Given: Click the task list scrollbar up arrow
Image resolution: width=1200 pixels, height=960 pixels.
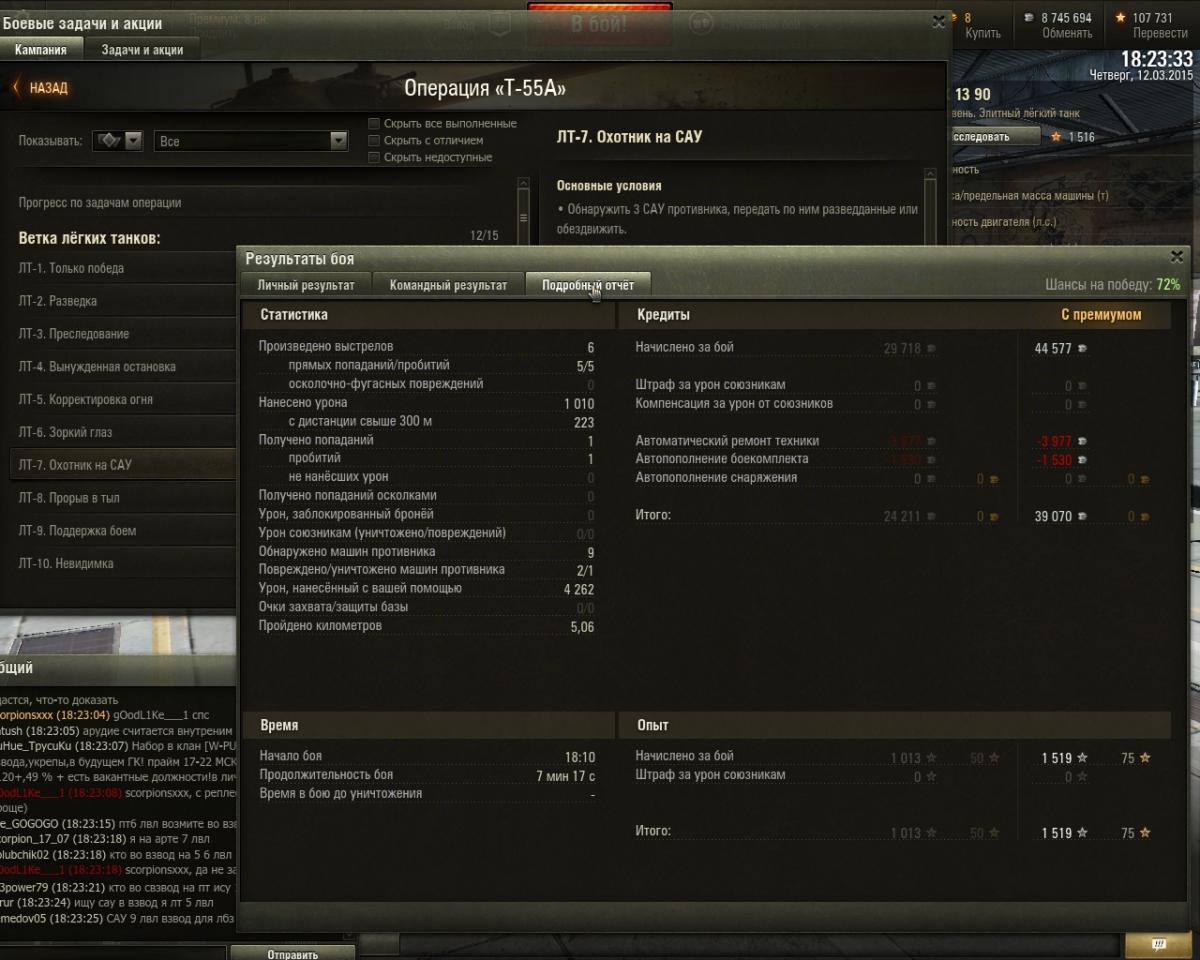Looking at the screenshot, I should 522,184.
